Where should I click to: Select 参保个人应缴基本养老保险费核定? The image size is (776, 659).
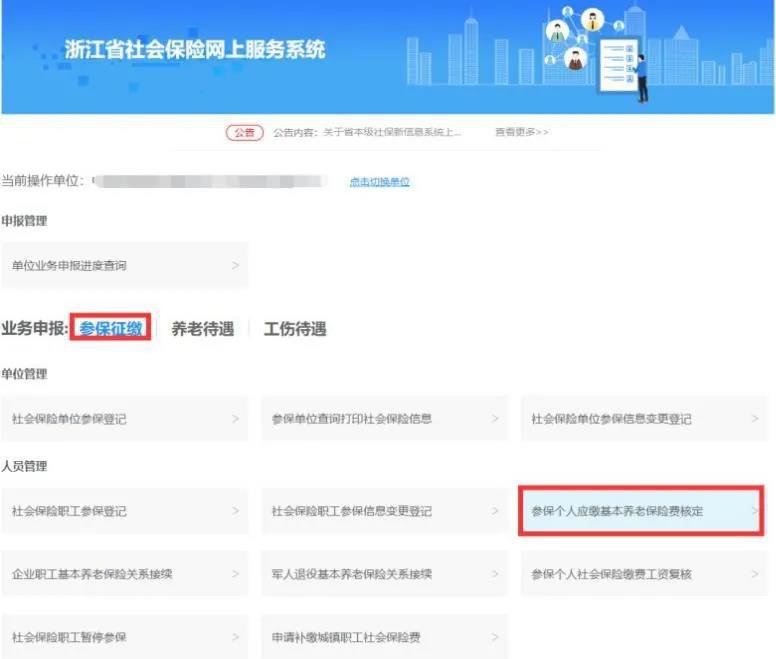[x=644, y=511]
